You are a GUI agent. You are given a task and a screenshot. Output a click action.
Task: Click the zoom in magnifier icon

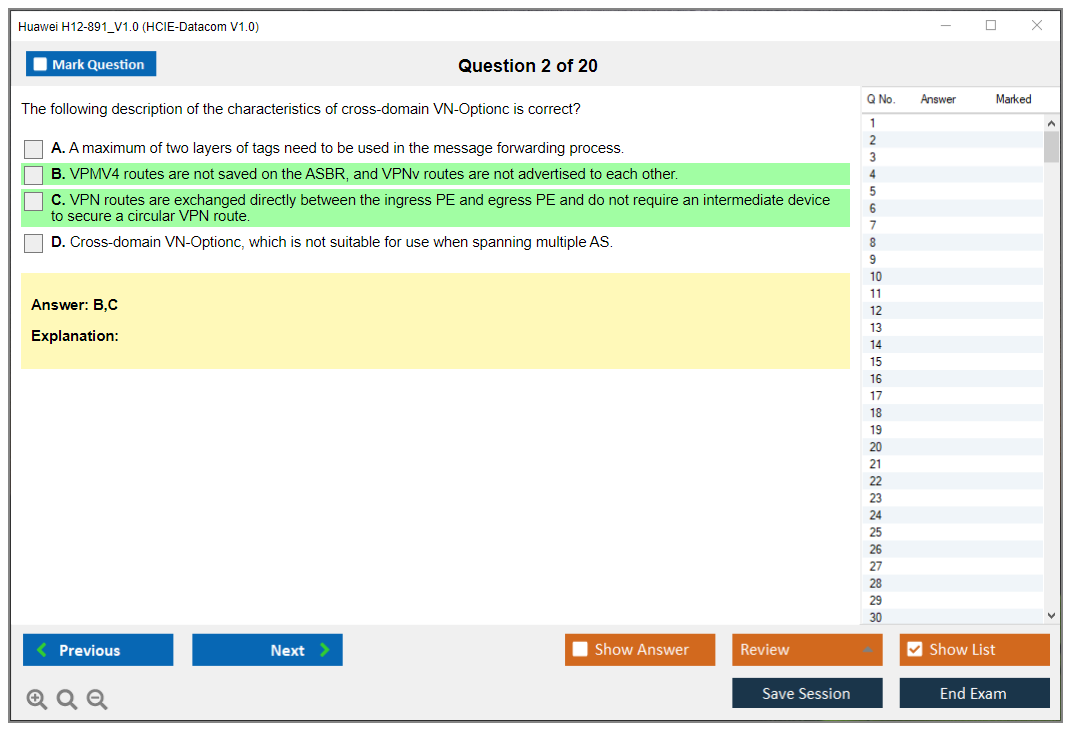[37, 700]
